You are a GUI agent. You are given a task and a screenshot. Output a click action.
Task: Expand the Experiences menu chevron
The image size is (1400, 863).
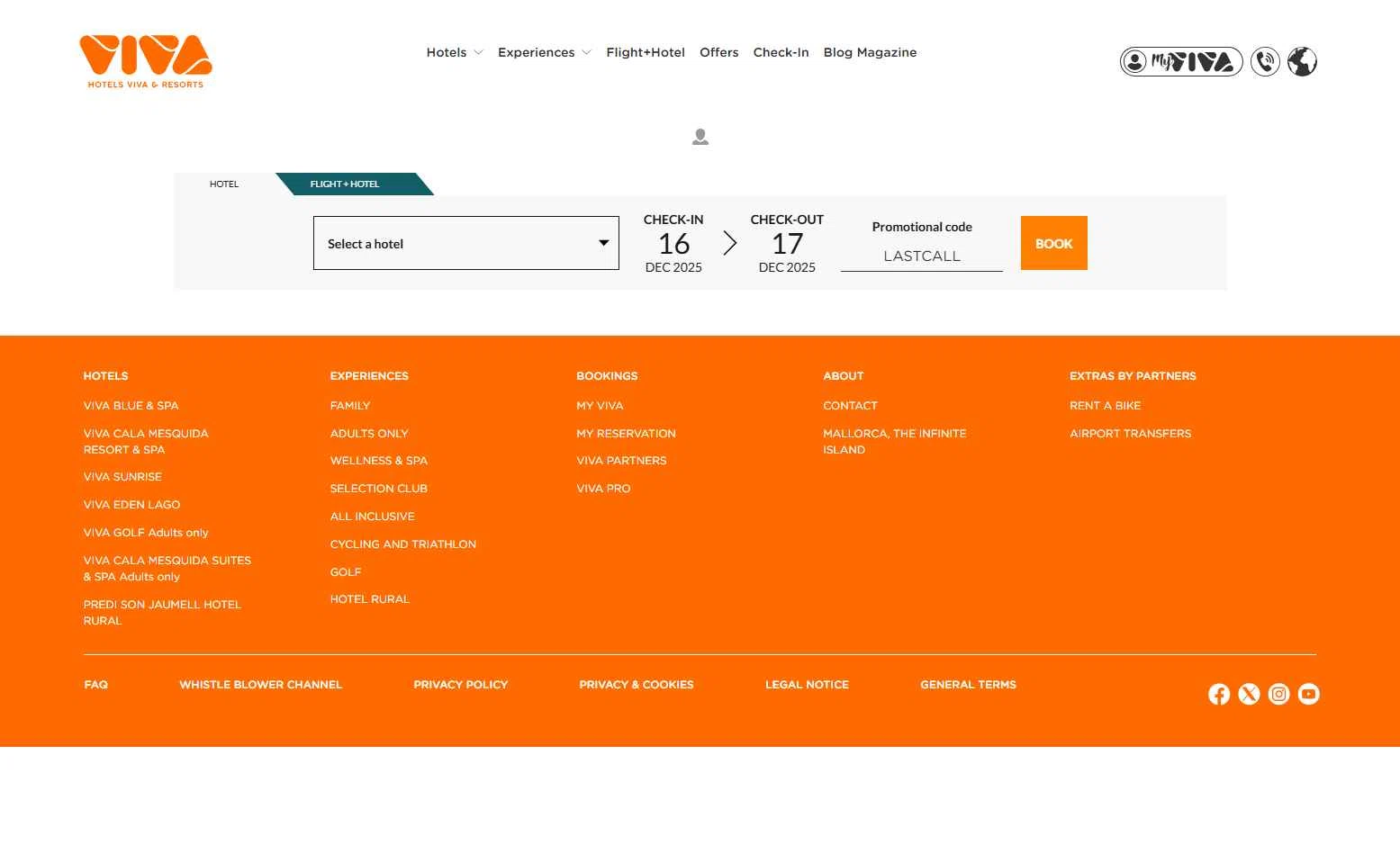586,53
